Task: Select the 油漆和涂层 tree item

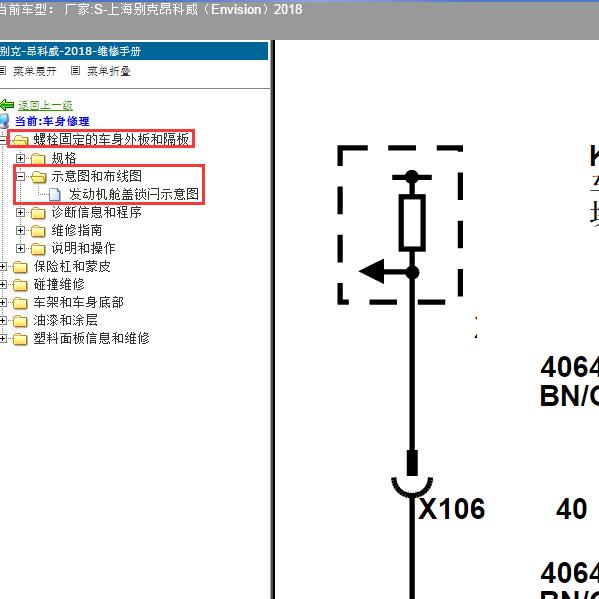Action: 66,320
